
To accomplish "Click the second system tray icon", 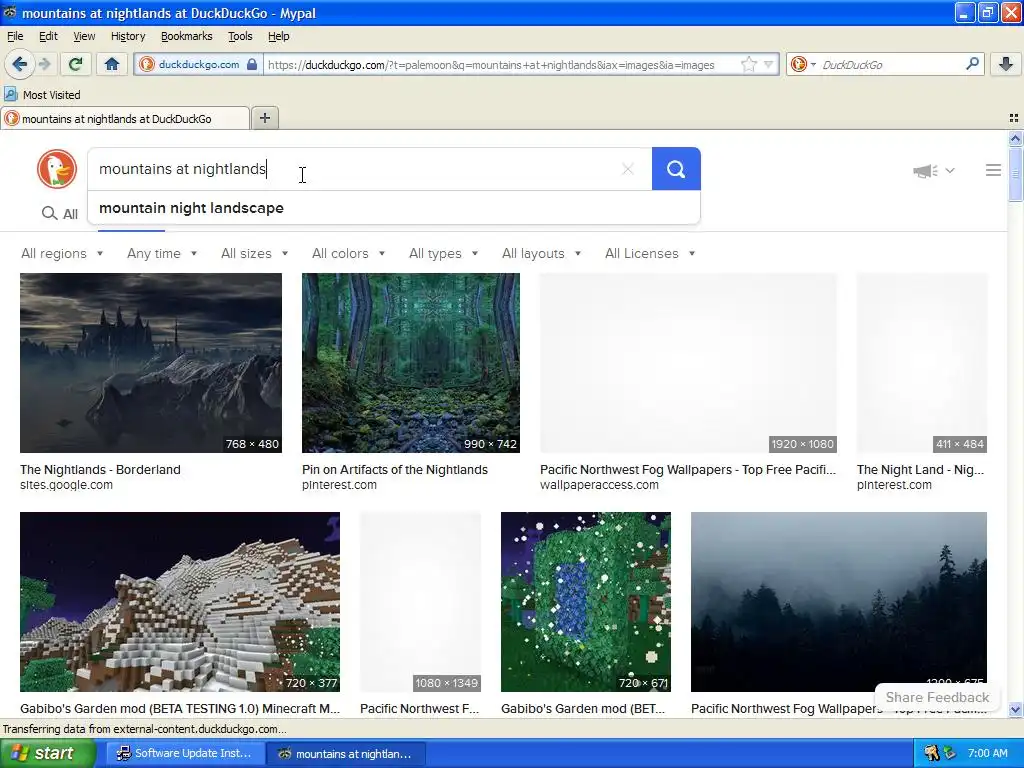I will tap(950, 753).
